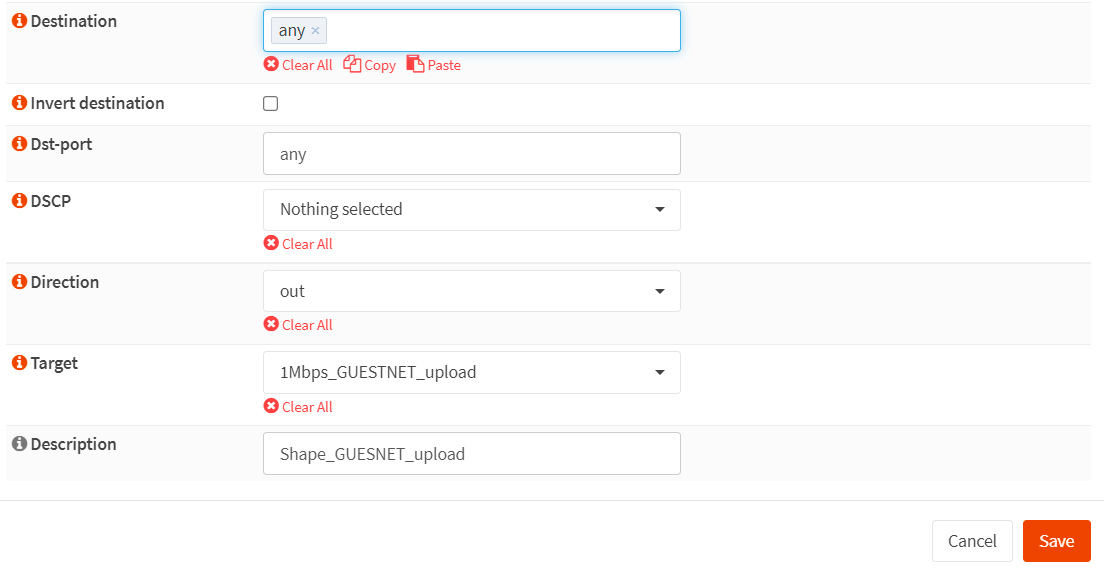Show help for the Dst-port field
The image size is (1104, 575).
19,144
